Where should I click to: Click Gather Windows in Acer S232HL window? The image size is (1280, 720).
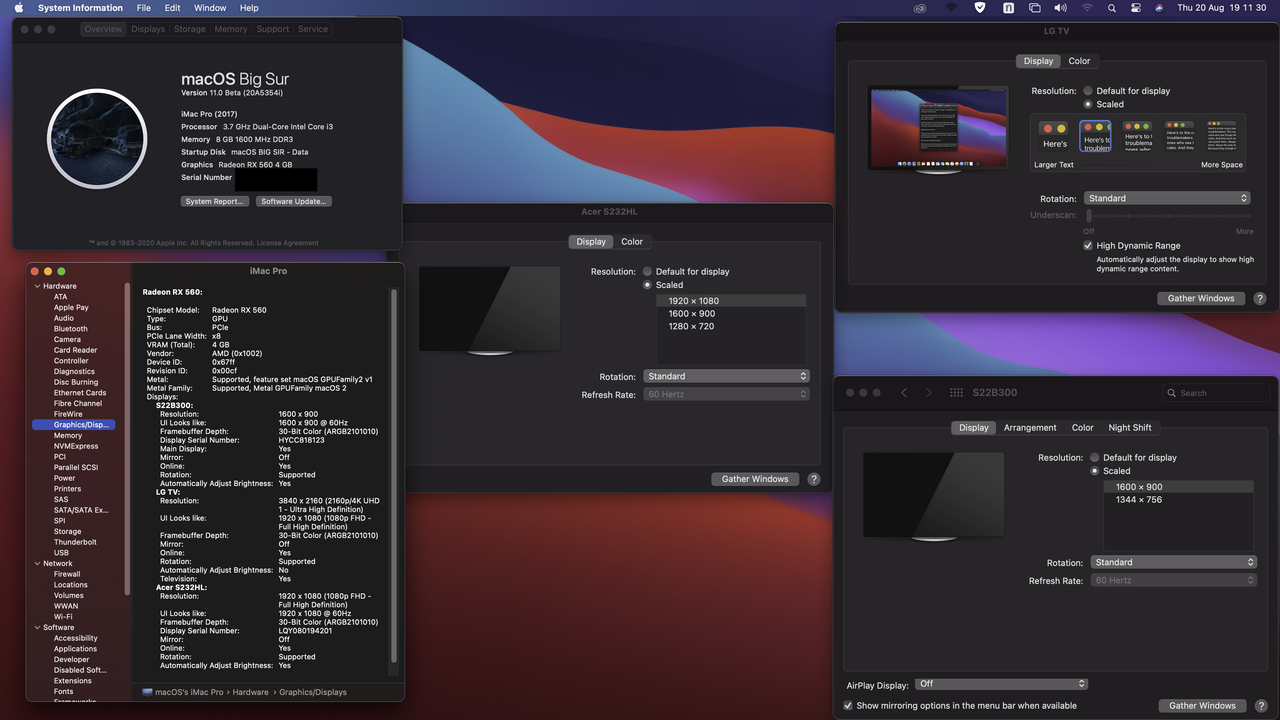(755, 479)
